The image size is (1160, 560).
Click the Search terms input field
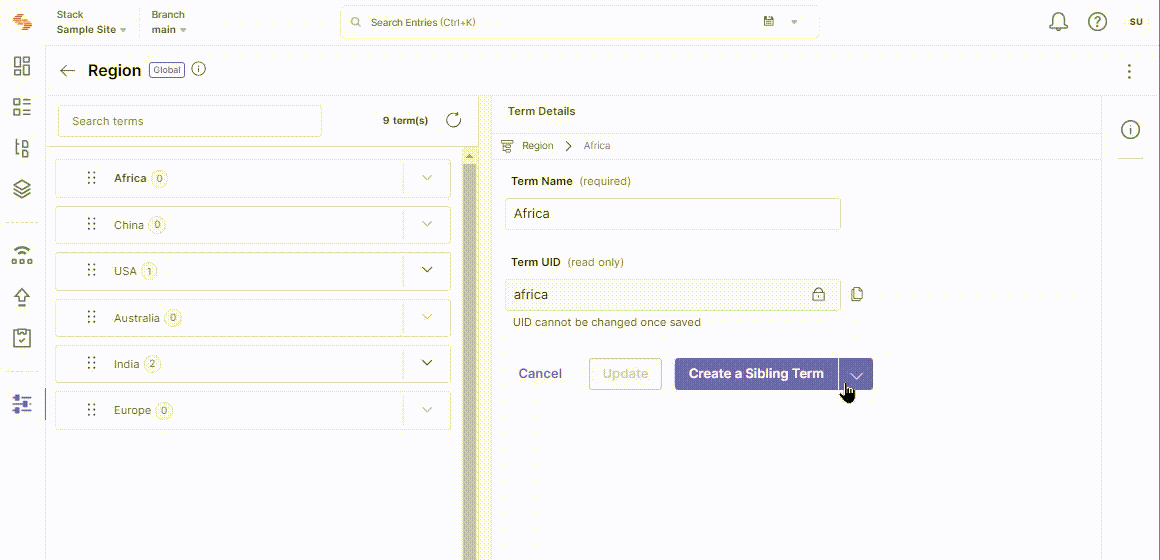(189, 121)
